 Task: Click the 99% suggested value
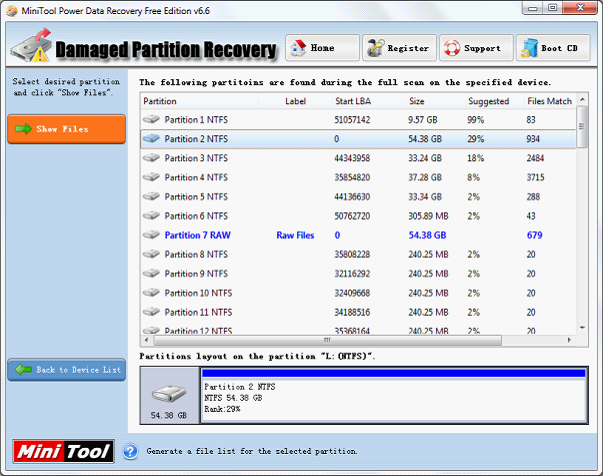pyautogui.click(x=475, y=120)
